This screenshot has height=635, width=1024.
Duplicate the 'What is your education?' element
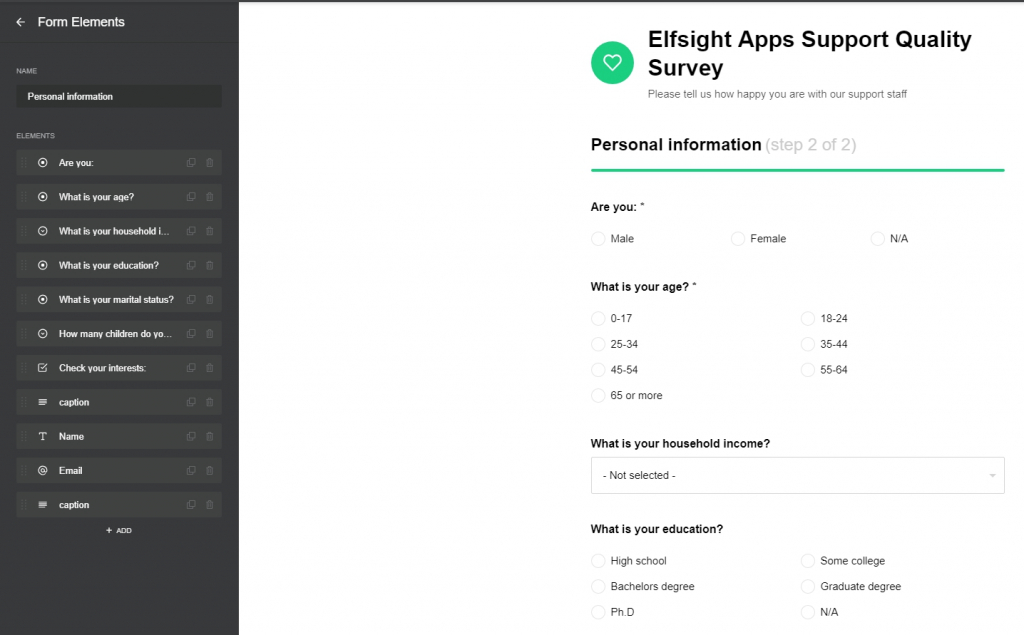191,265
